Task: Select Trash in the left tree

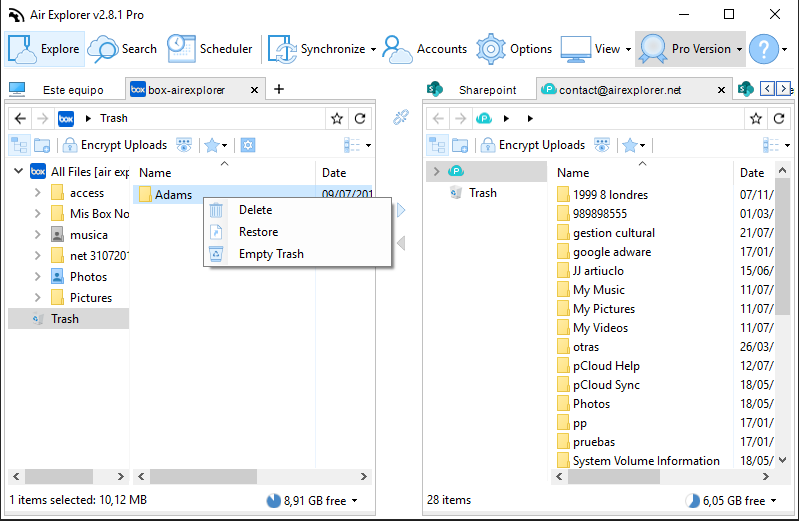Action: [68, 319]
